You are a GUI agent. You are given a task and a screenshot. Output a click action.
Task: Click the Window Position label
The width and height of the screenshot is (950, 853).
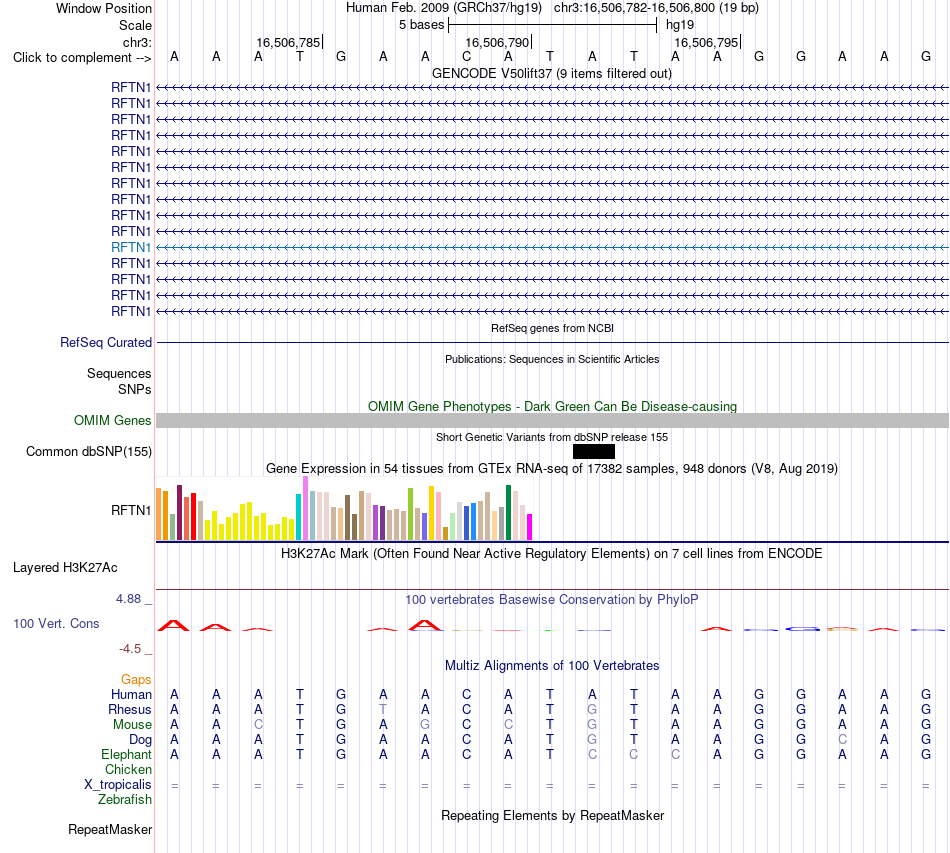pyautogui.click(x=104, y=8)
